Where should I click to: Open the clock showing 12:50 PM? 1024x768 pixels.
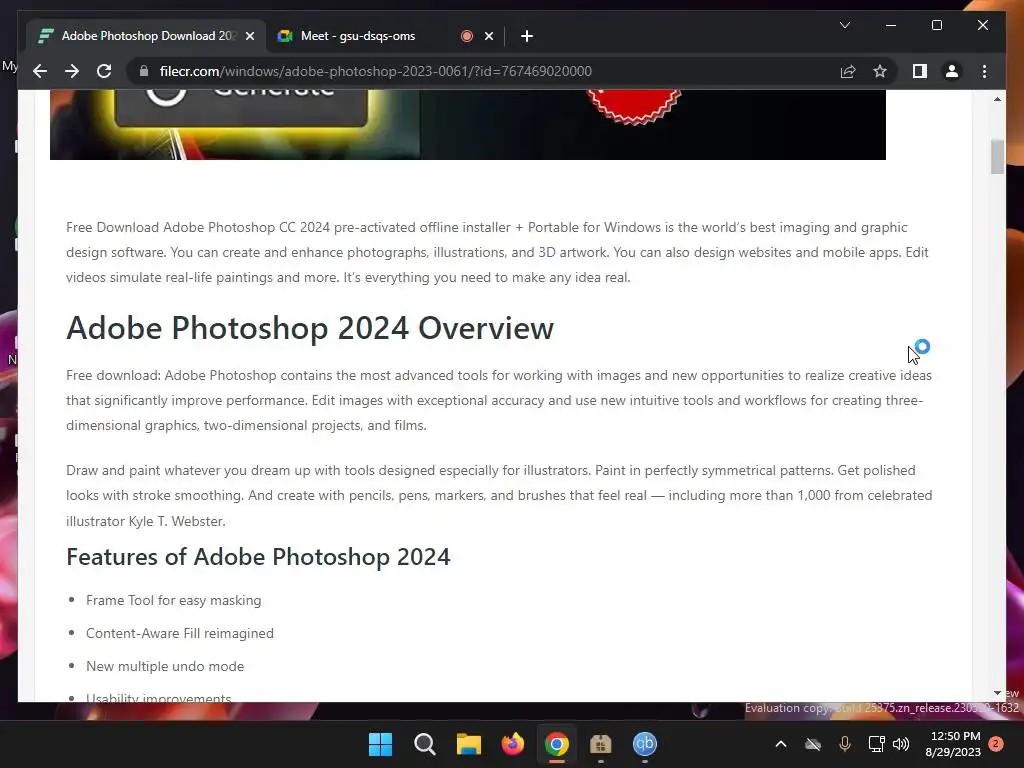[953, 744]
